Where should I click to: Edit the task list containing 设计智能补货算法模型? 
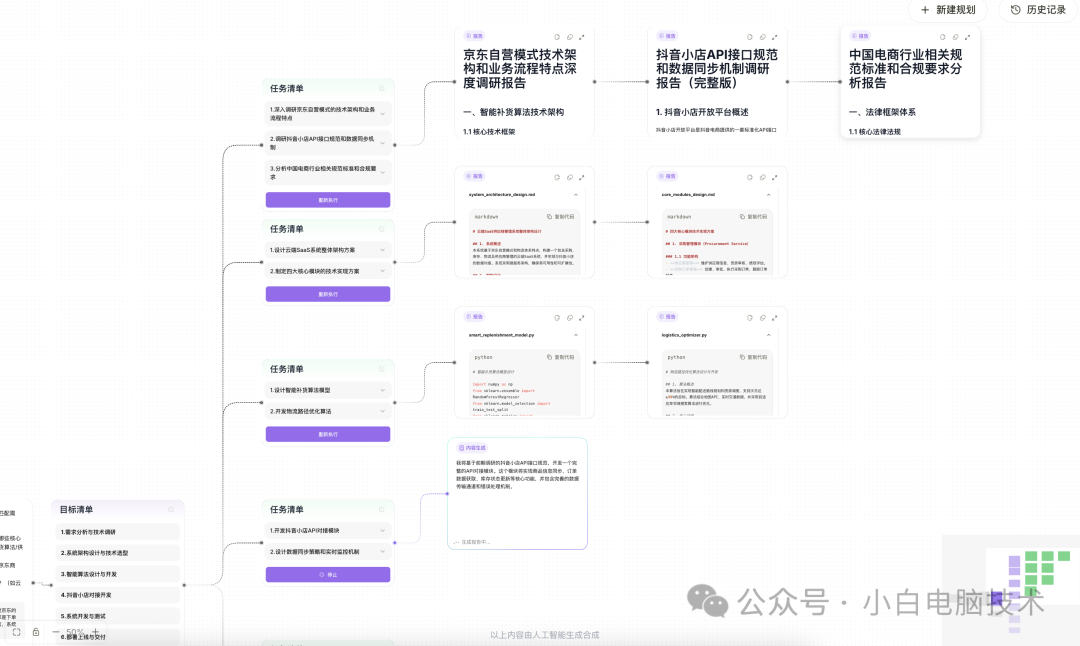click(x=382, y=369)
